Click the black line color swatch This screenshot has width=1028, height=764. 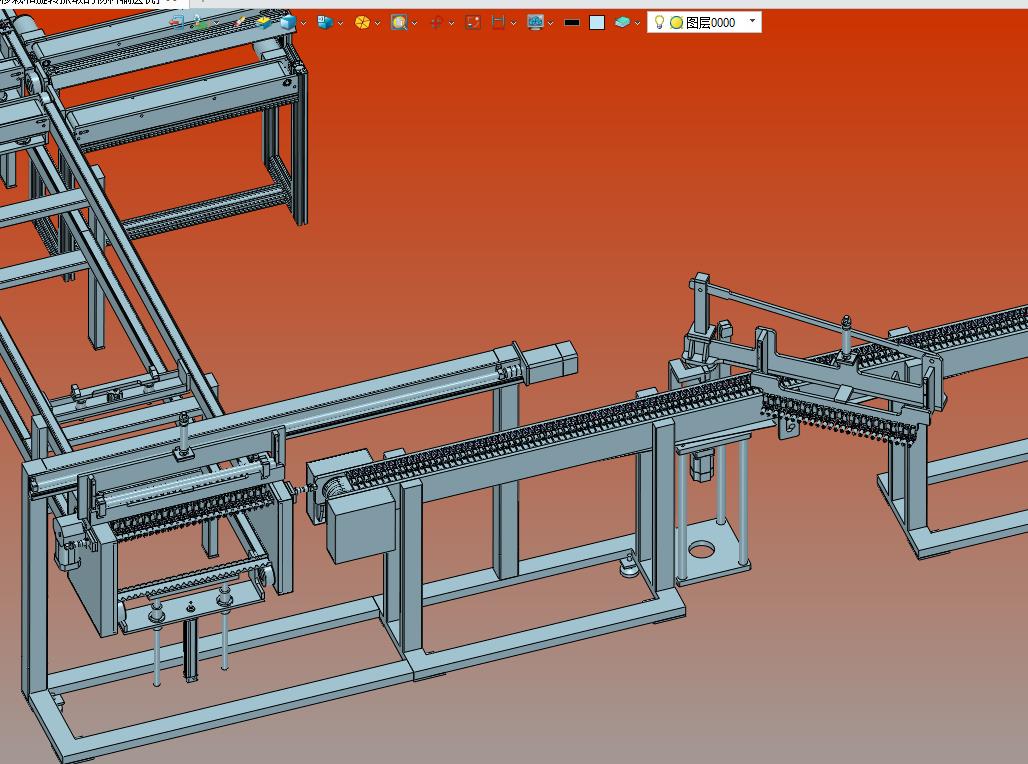(x=572, y=22)
